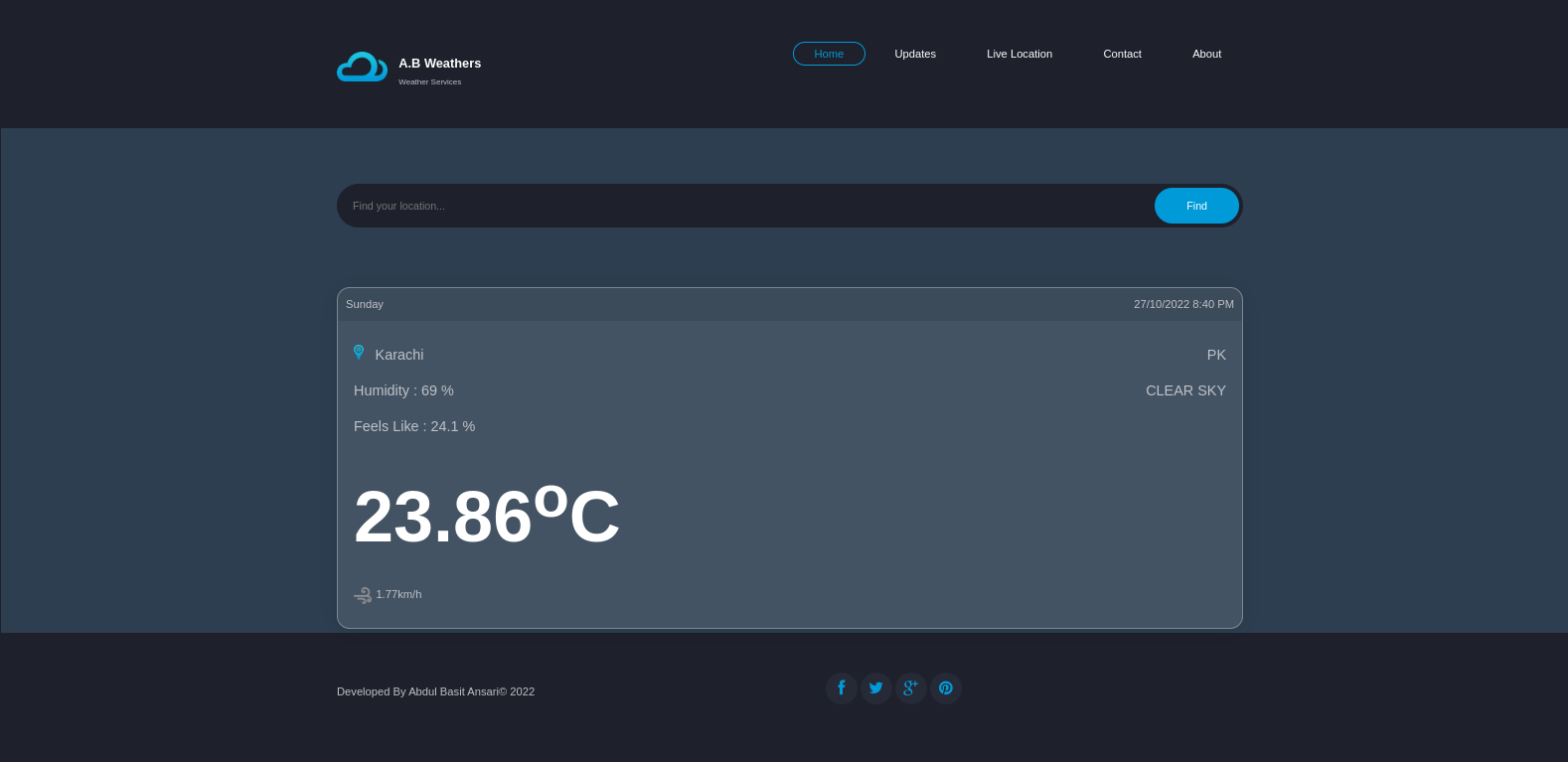Open the Google Plus social icon
Image resolution: width=1568 pixels, height=762 pixels.
911,688
